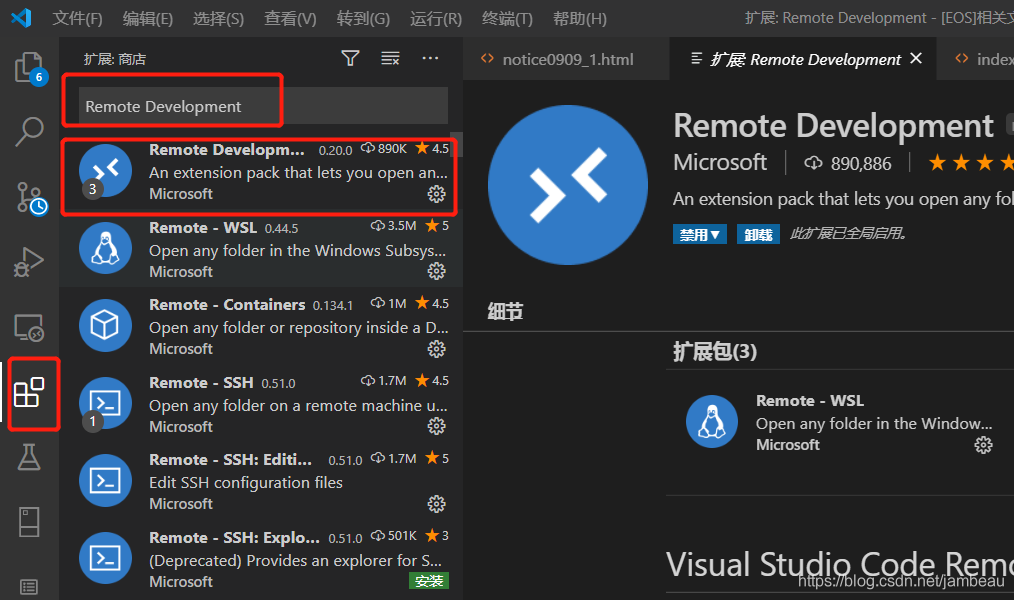This screenshot has height=600, width=1014.
Task: Select the 细节 details section tab
Action: [x=505, y=312]
